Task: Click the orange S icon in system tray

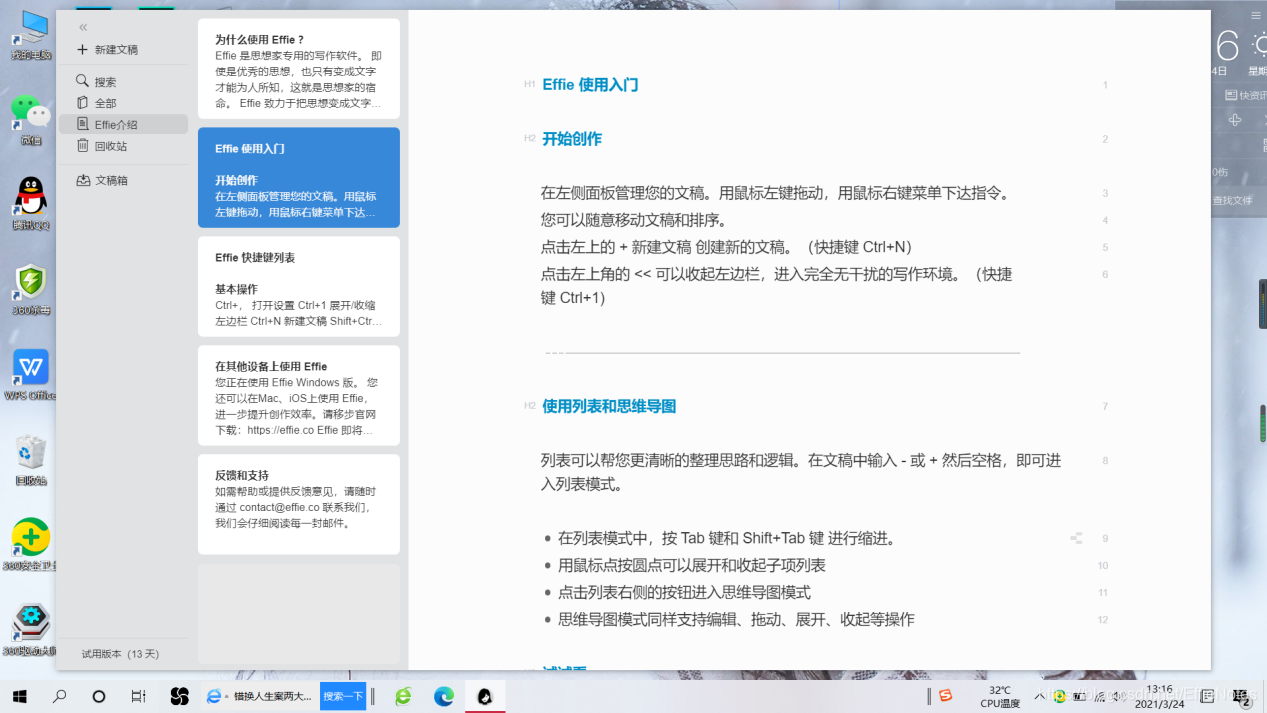Action: tap(945, 696)
